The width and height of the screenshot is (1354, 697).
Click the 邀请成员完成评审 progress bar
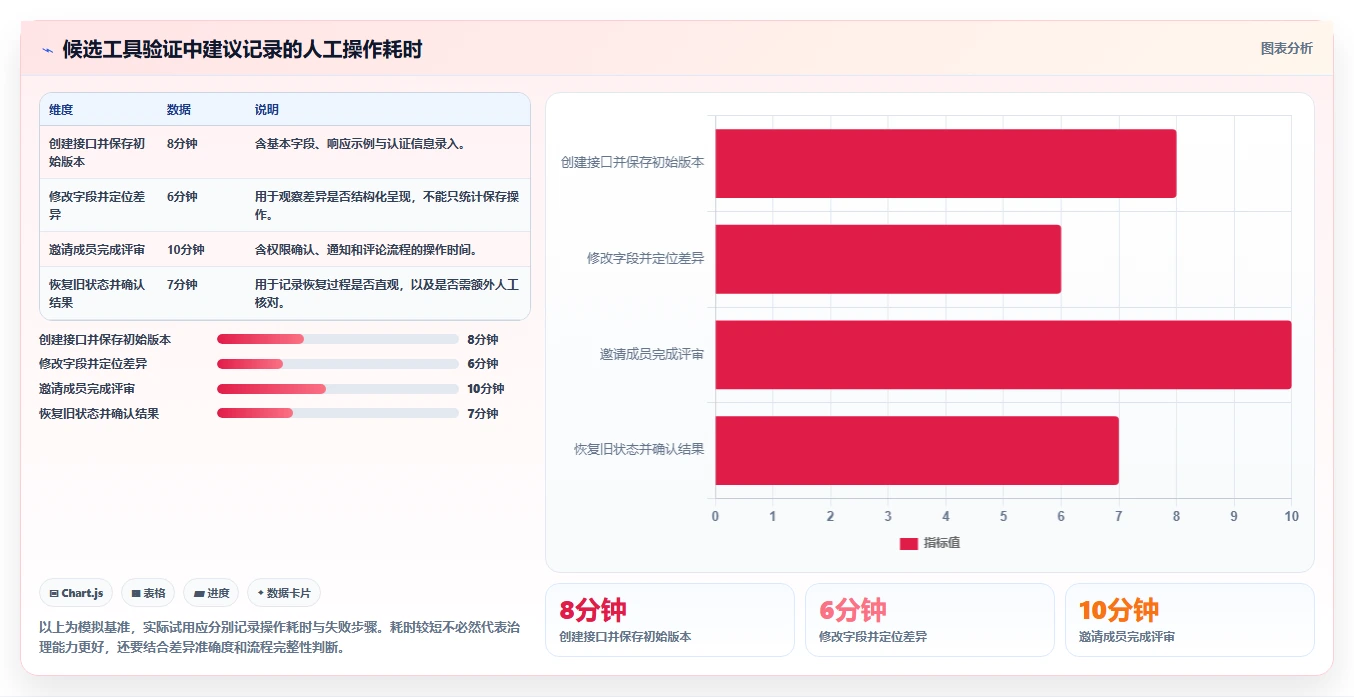tap(338, 389)
